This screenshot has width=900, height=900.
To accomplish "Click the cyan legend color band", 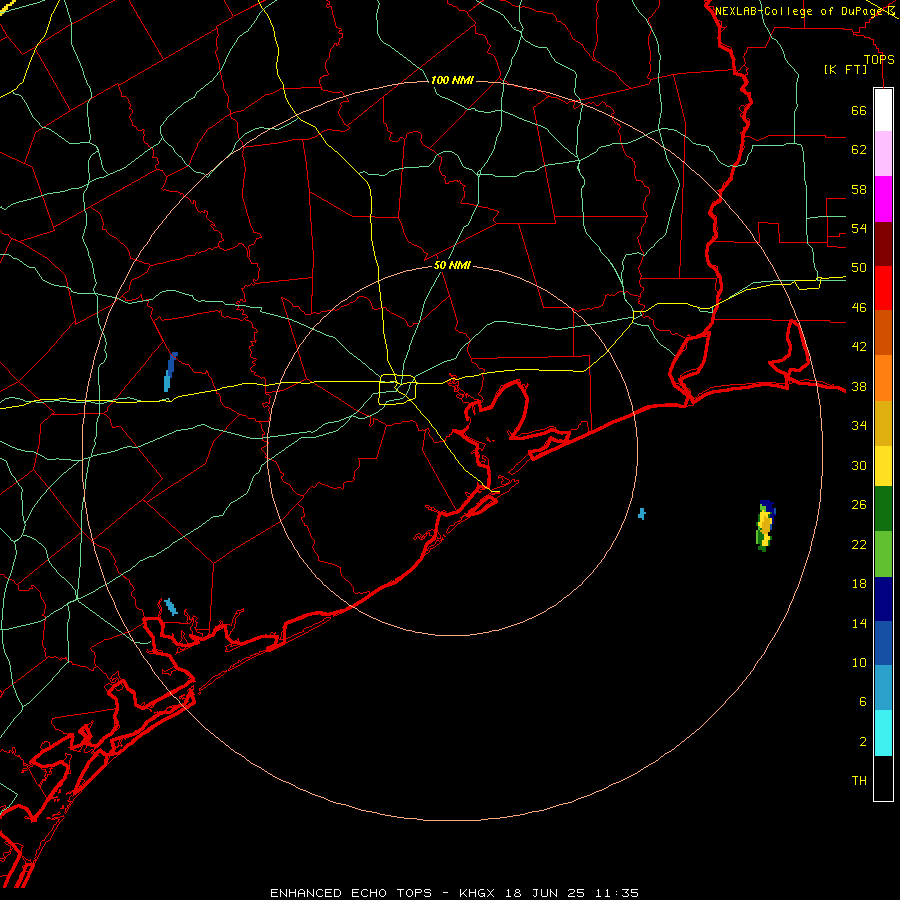I will pos(883,733).
